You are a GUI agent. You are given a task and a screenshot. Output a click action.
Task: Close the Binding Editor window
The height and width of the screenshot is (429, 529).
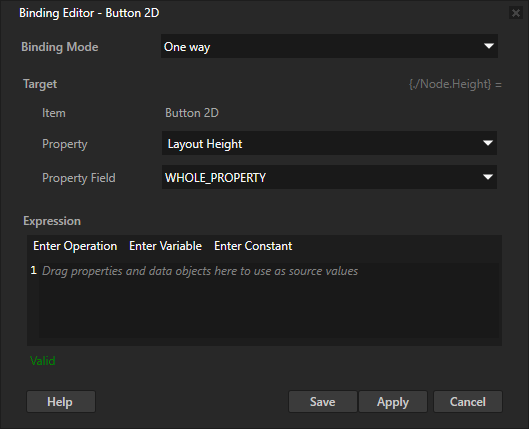(x=516, y=13)
